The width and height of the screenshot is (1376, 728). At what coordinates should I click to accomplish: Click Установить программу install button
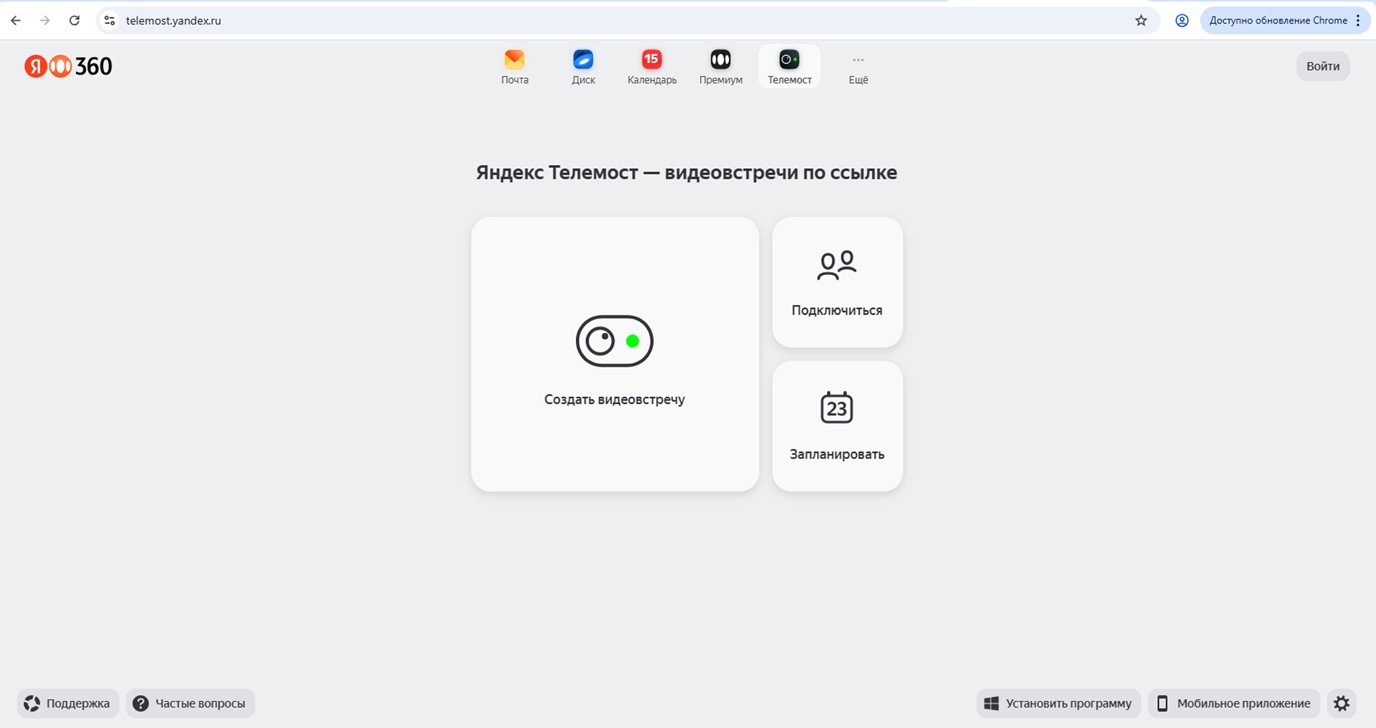tap(1058, 703)
